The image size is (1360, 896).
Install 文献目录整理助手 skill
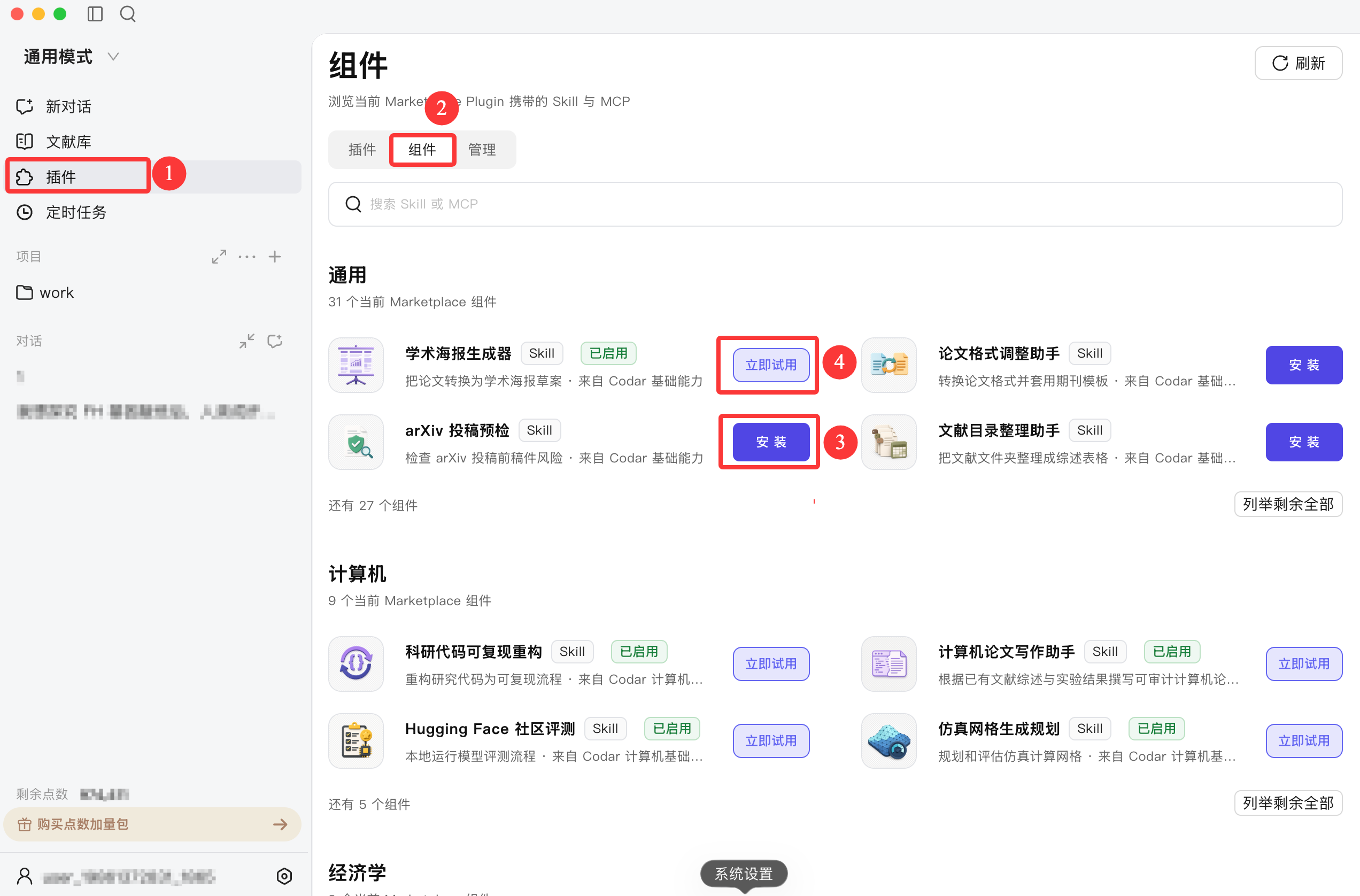click(x=1303, y=442)
